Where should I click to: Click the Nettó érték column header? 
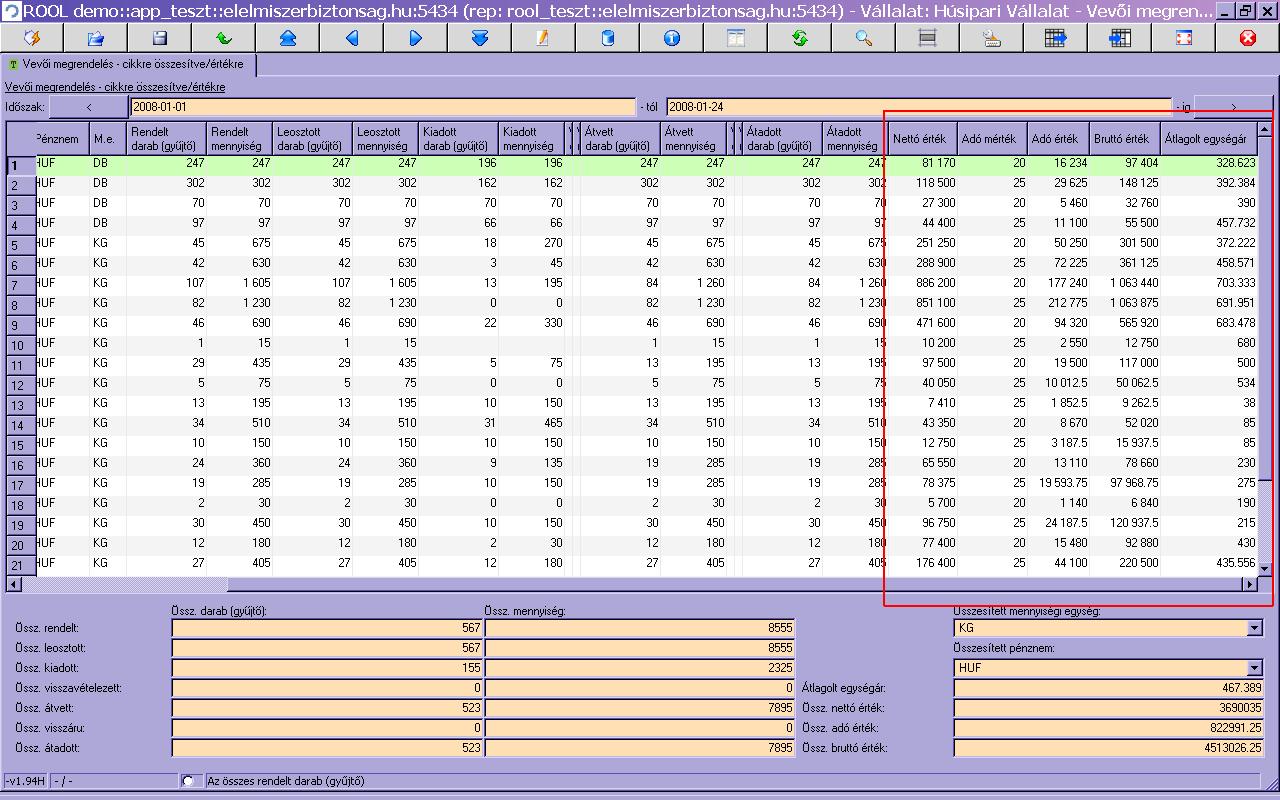(922, 139)
